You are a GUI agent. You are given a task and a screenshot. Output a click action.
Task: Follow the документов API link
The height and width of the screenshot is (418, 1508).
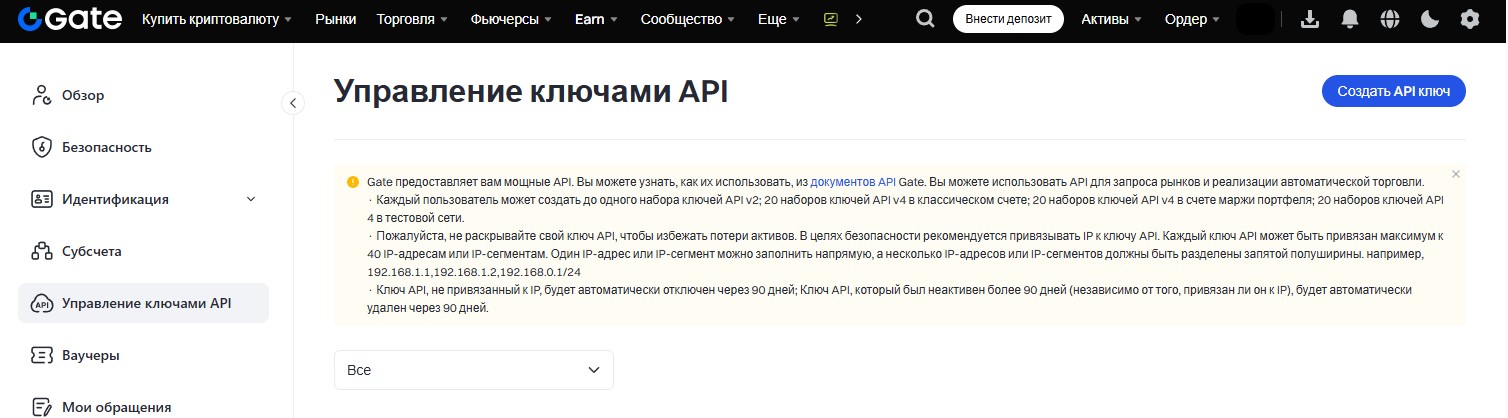(852, 182)
